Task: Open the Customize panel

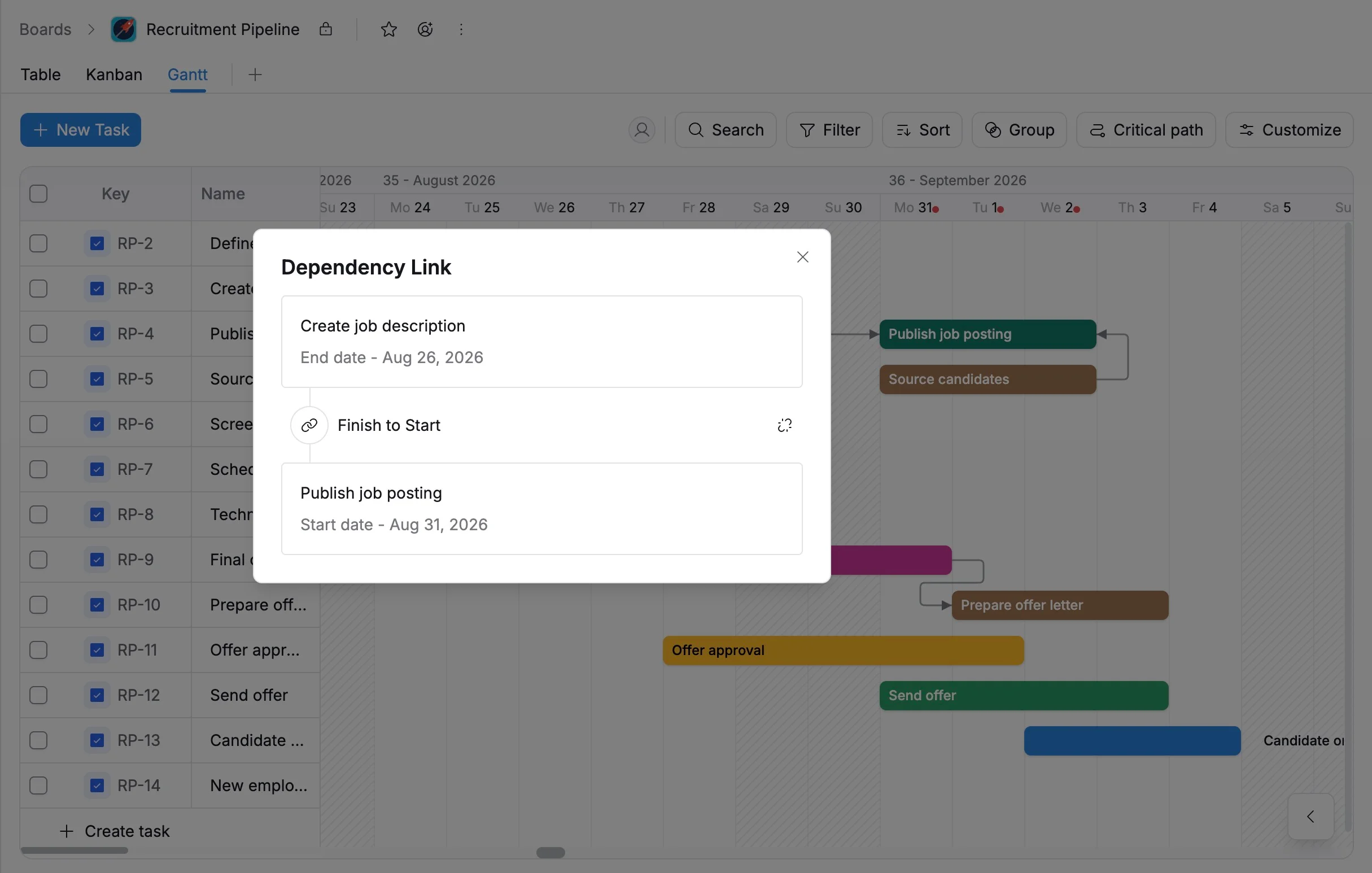Action: click(1289, 130)
